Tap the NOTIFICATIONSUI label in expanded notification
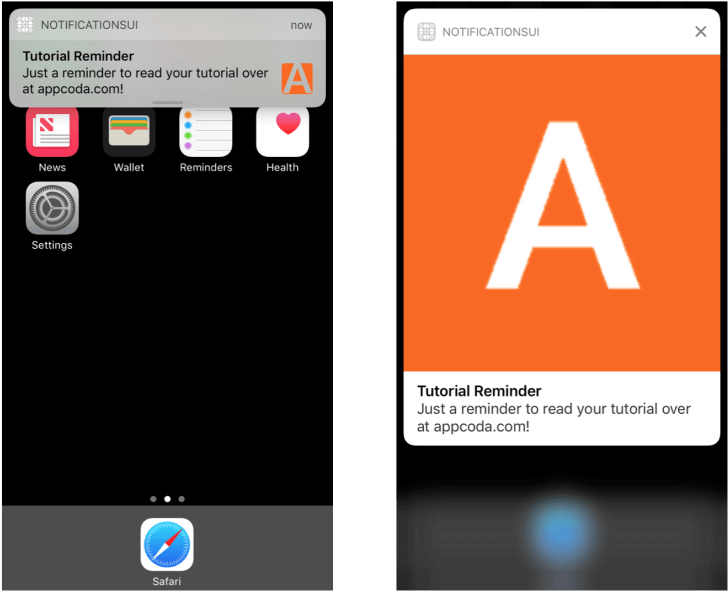Screen dimensions: 728x591 (491, 32)
